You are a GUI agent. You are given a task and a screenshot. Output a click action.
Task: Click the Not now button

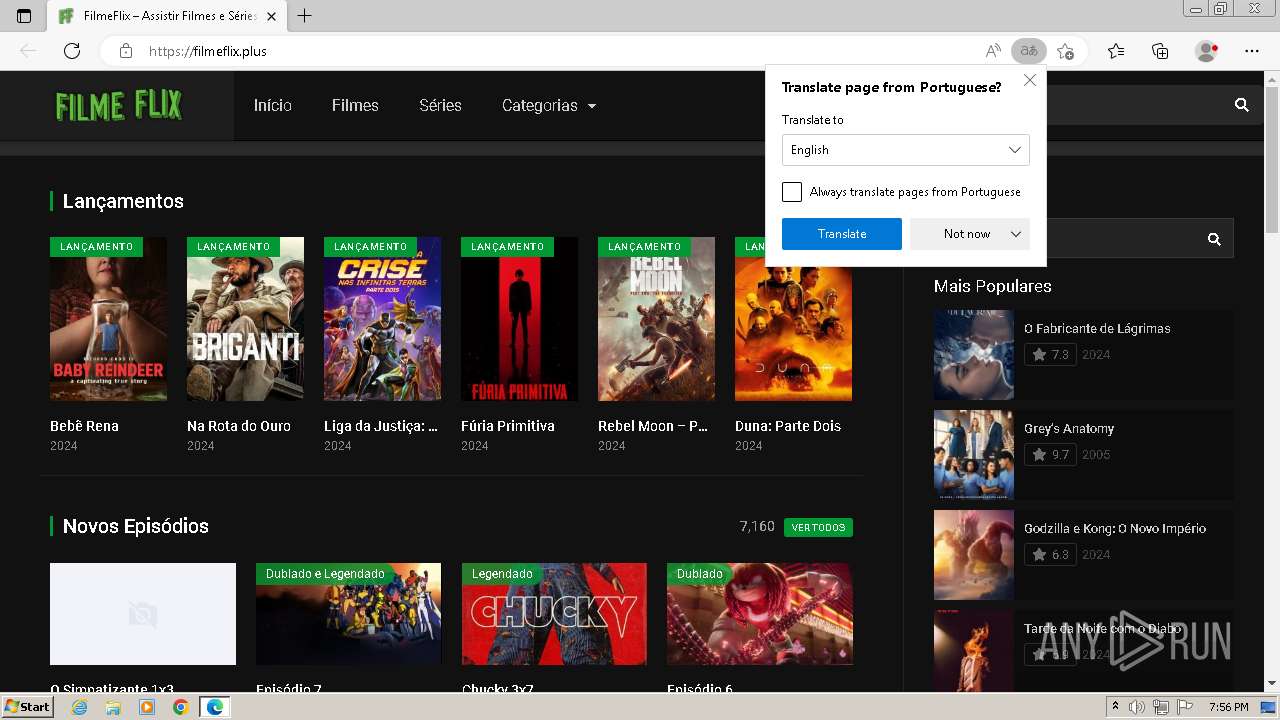(967, 234)
